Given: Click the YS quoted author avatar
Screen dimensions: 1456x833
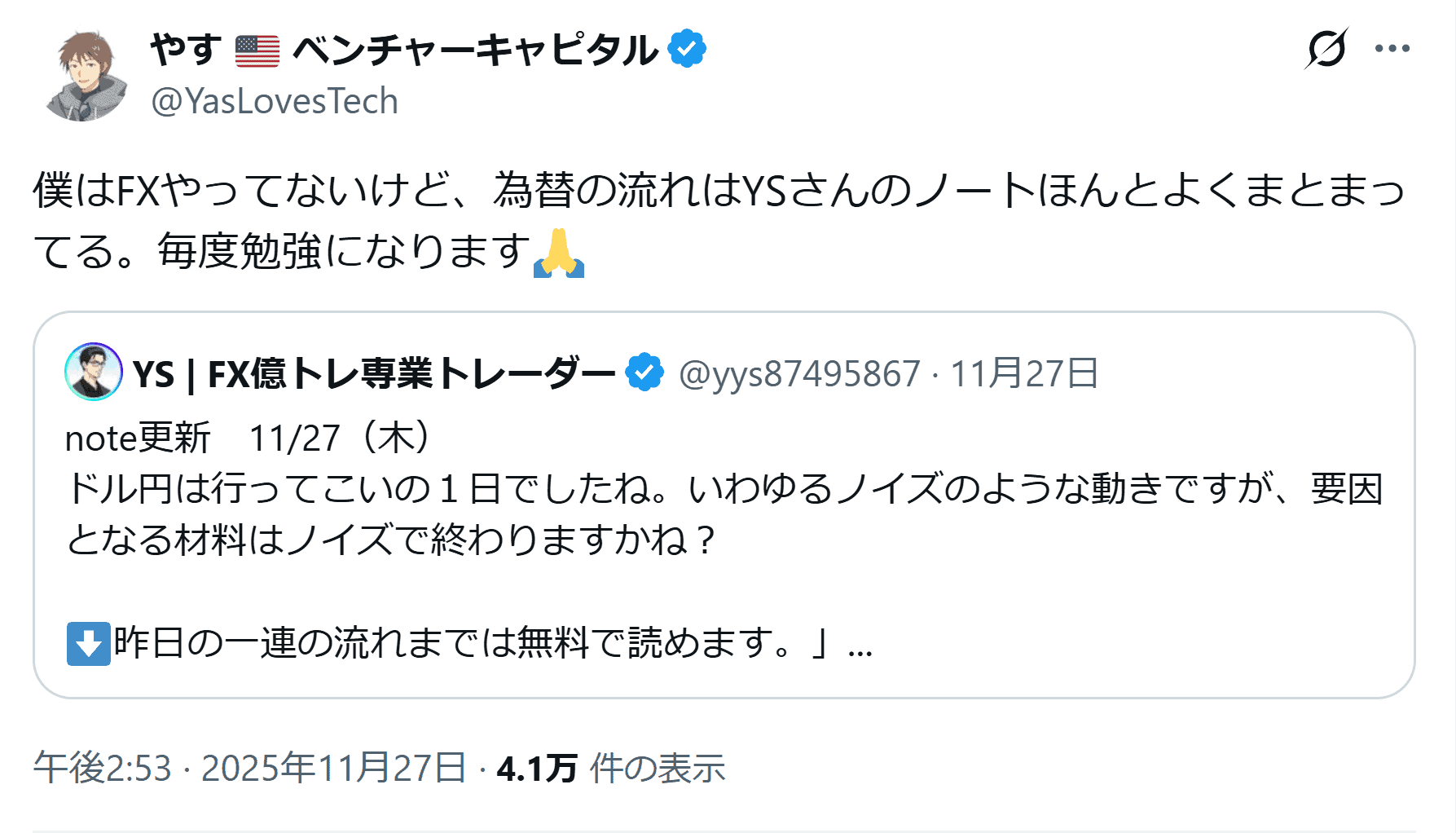Looking at the screenshot, I should click(x=94, y=372).
